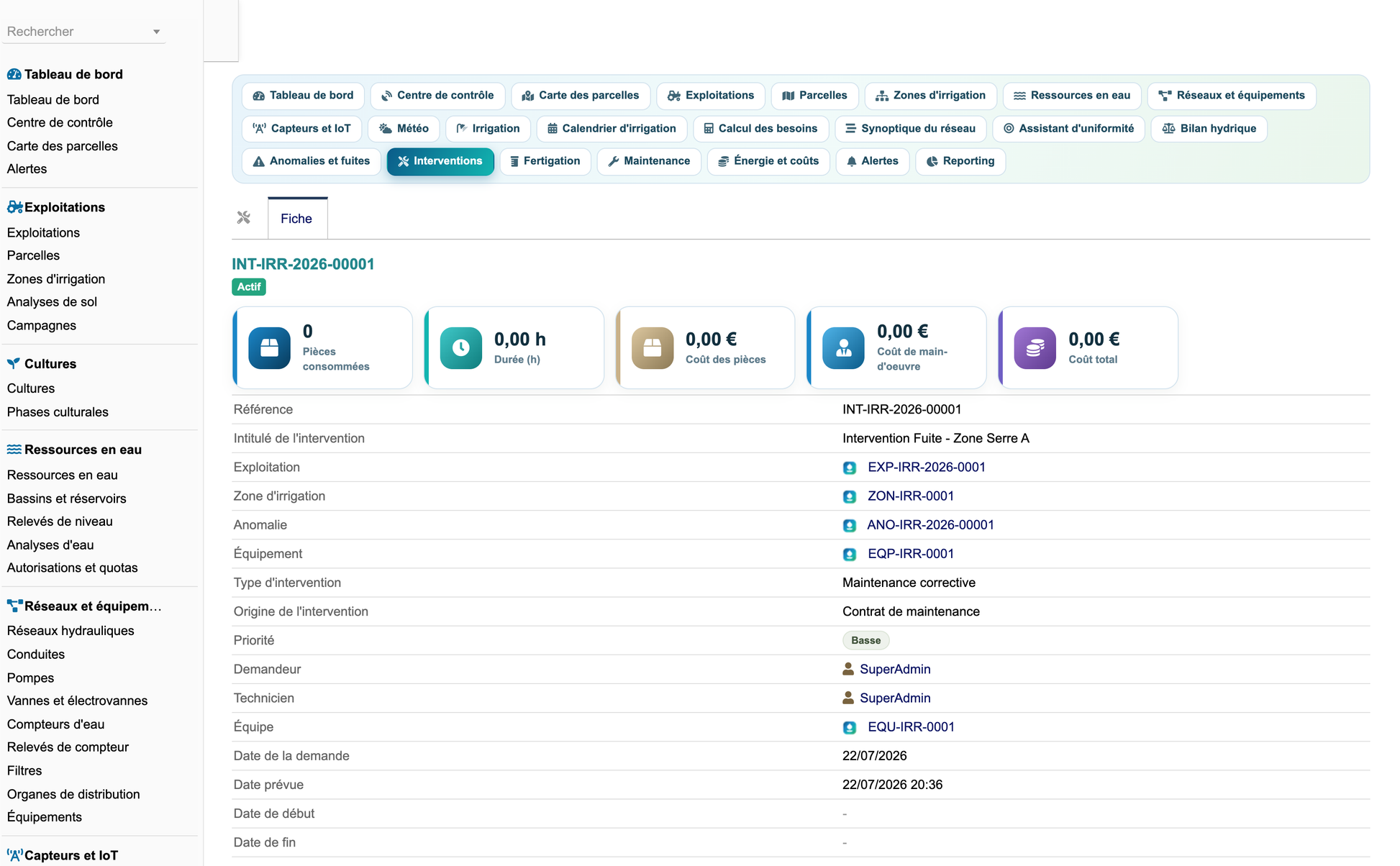Open Zones d'irrigation toolbar button
The image size is (1400, 866).
[930, 96]
